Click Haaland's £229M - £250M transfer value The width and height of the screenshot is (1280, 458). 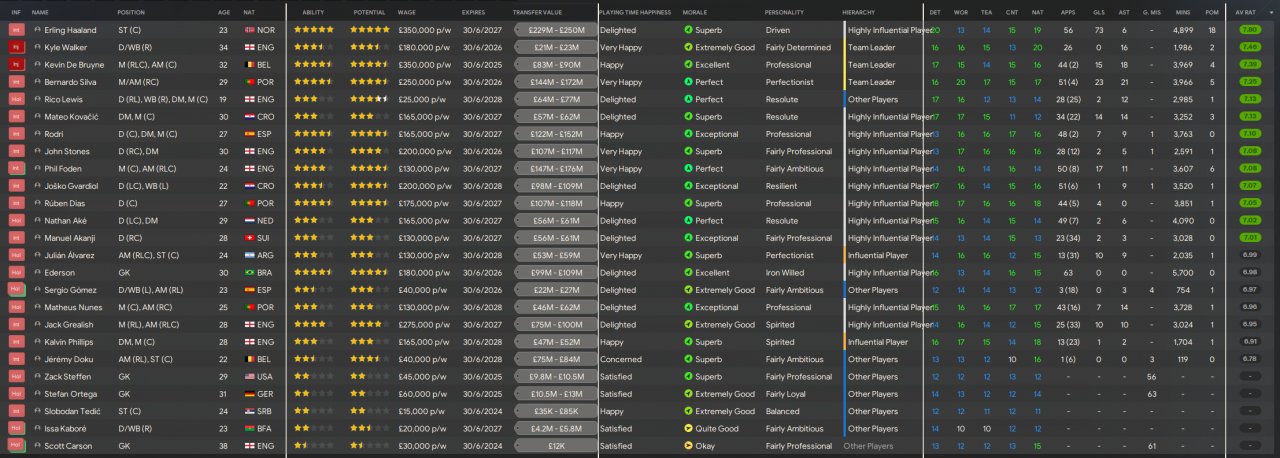(556, 30)
